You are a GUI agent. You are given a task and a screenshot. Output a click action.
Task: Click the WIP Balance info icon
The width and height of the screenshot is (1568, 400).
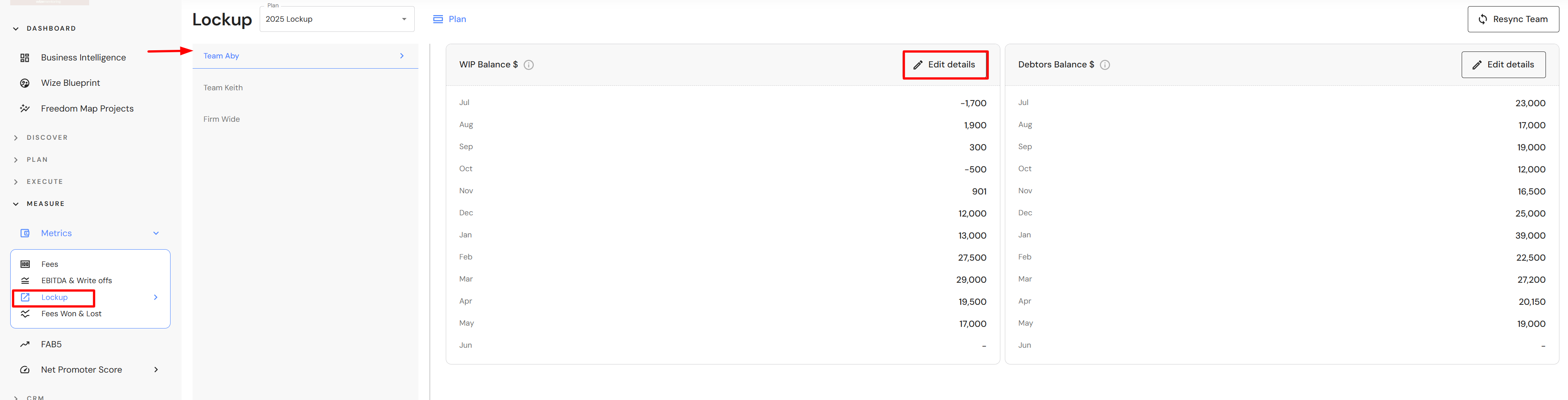coord(528,65)
